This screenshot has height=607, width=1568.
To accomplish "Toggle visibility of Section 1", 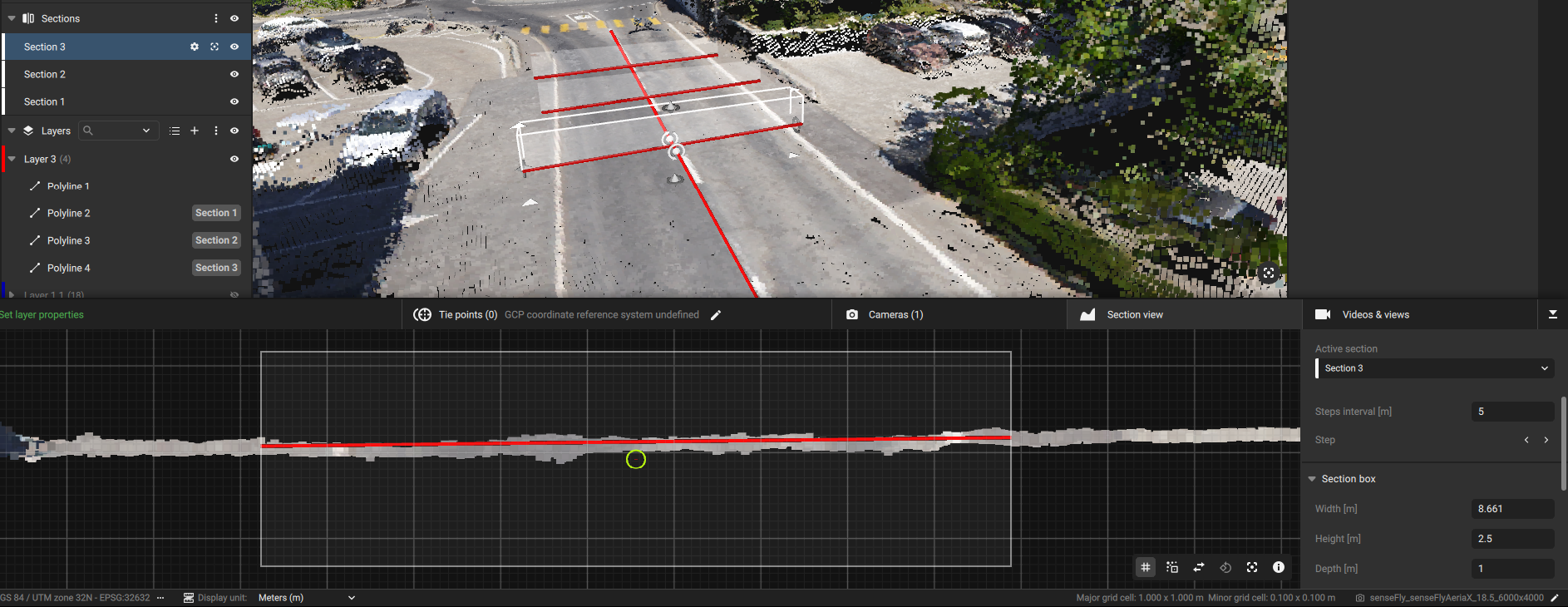I will tap(234, 101).
